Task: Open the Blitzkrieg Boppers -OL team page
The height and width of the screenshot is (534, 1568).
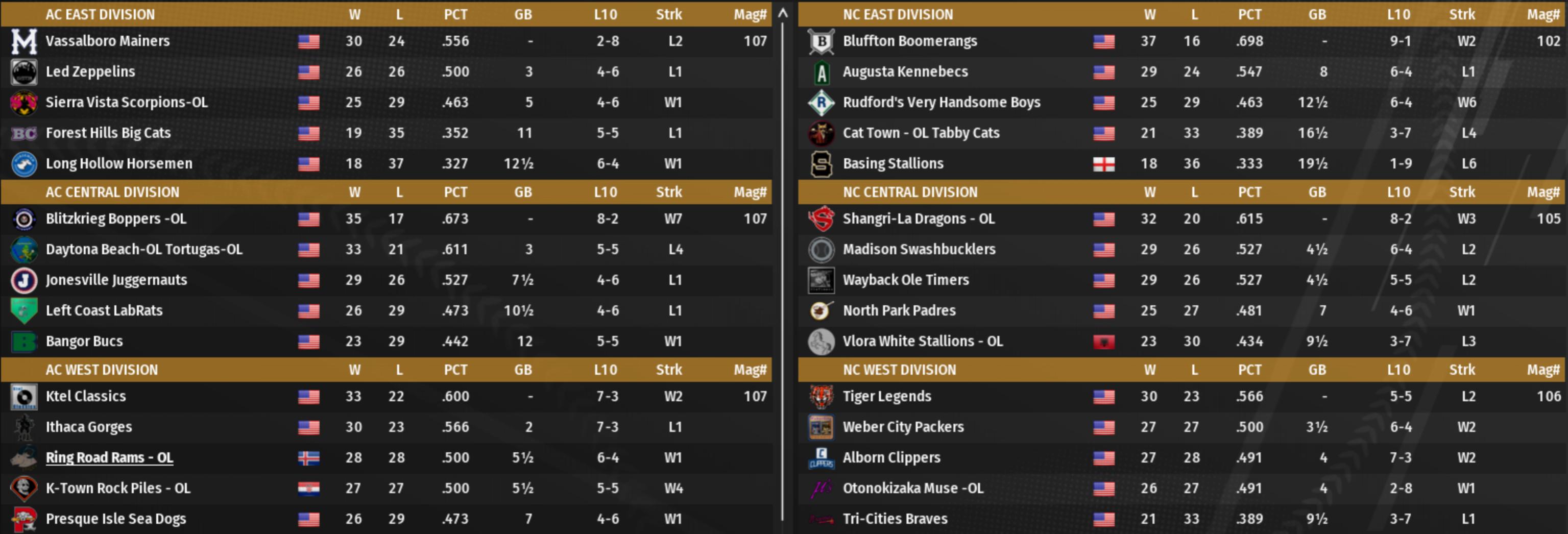Action: tap(116, 219)
